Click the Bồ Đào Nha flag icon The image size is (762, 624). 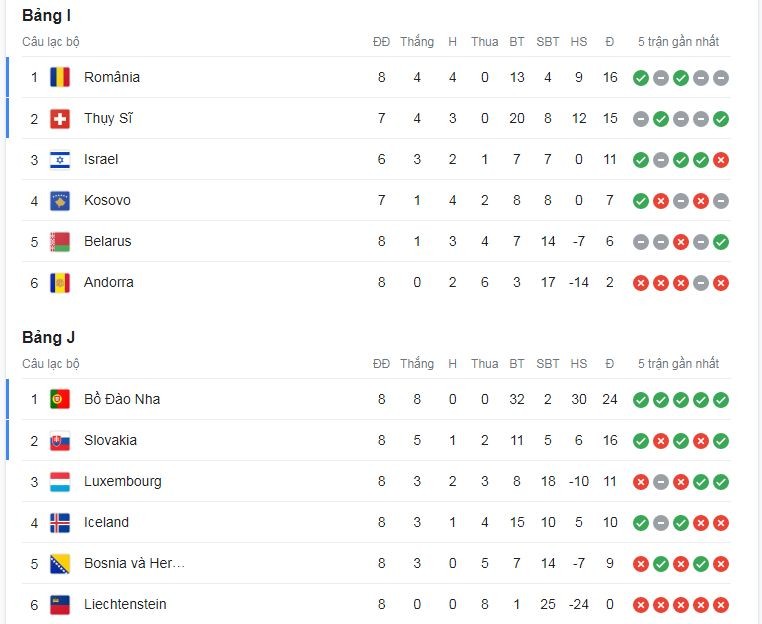pyautogui.click(x=60, y=399)
